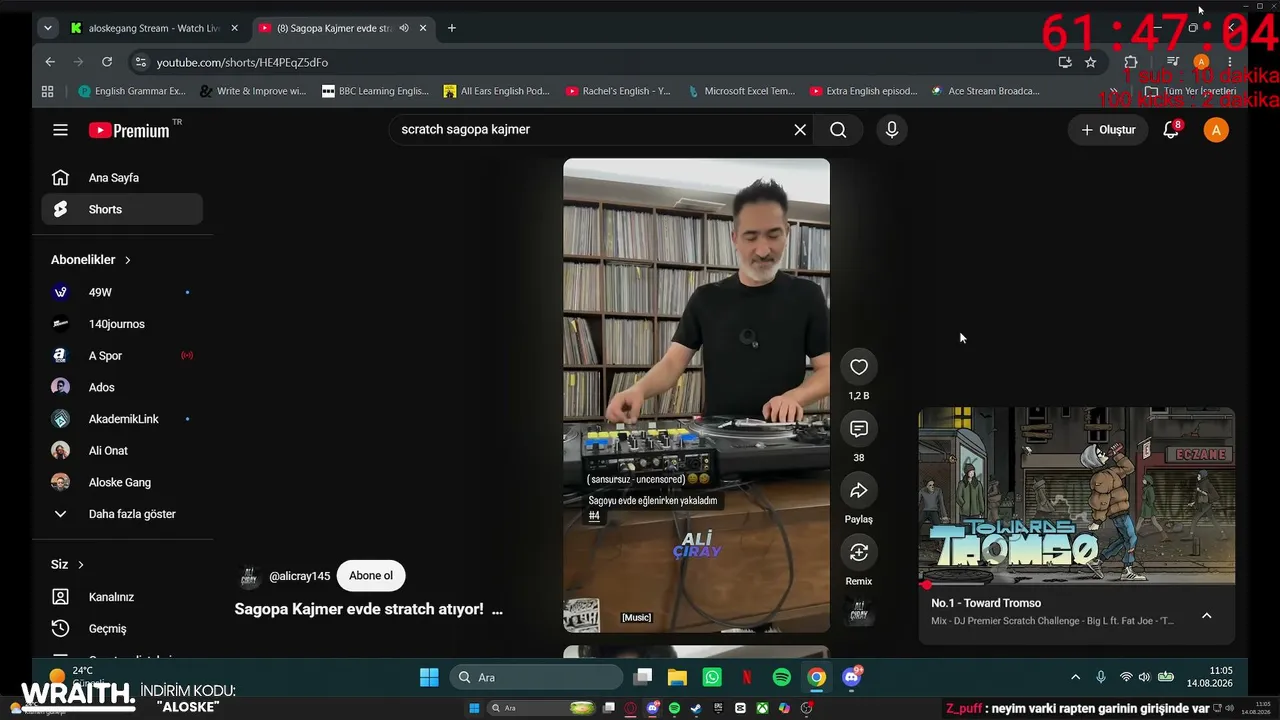Open Spotify from the taskbar

pyautogui.click(x=782, y=677)
